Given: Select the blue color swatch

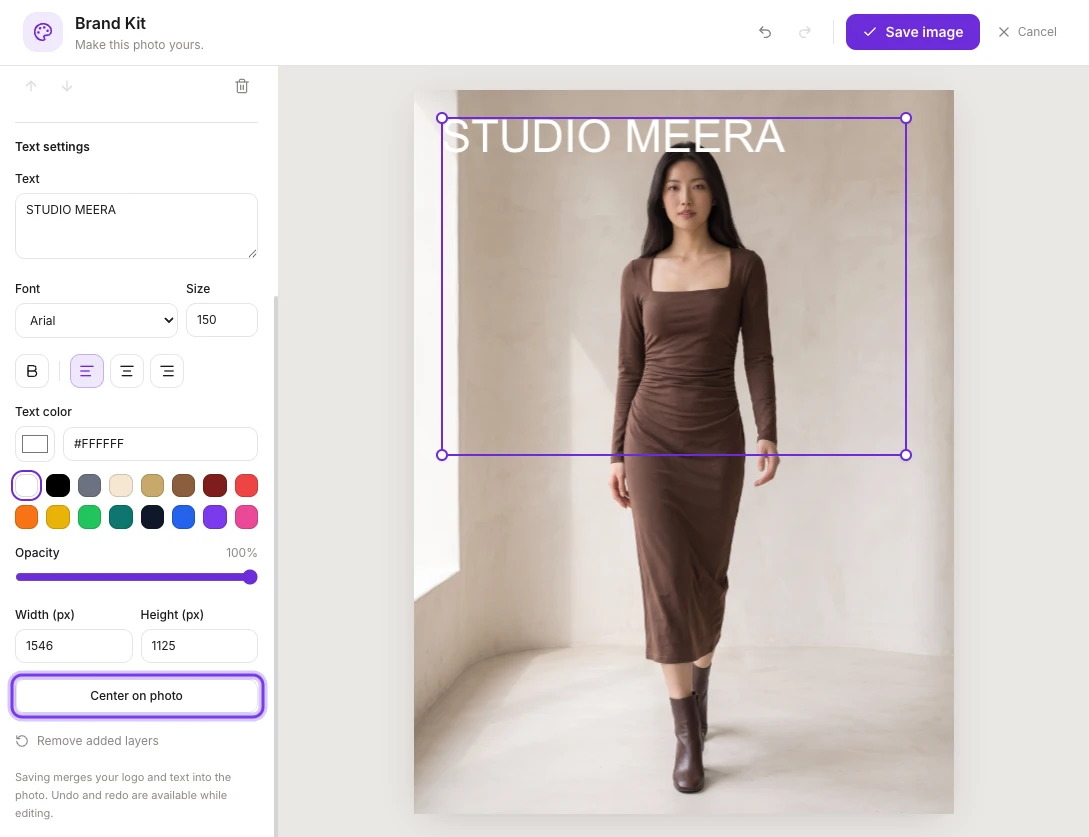Looking at the screenshot, I should pos(183,517).
